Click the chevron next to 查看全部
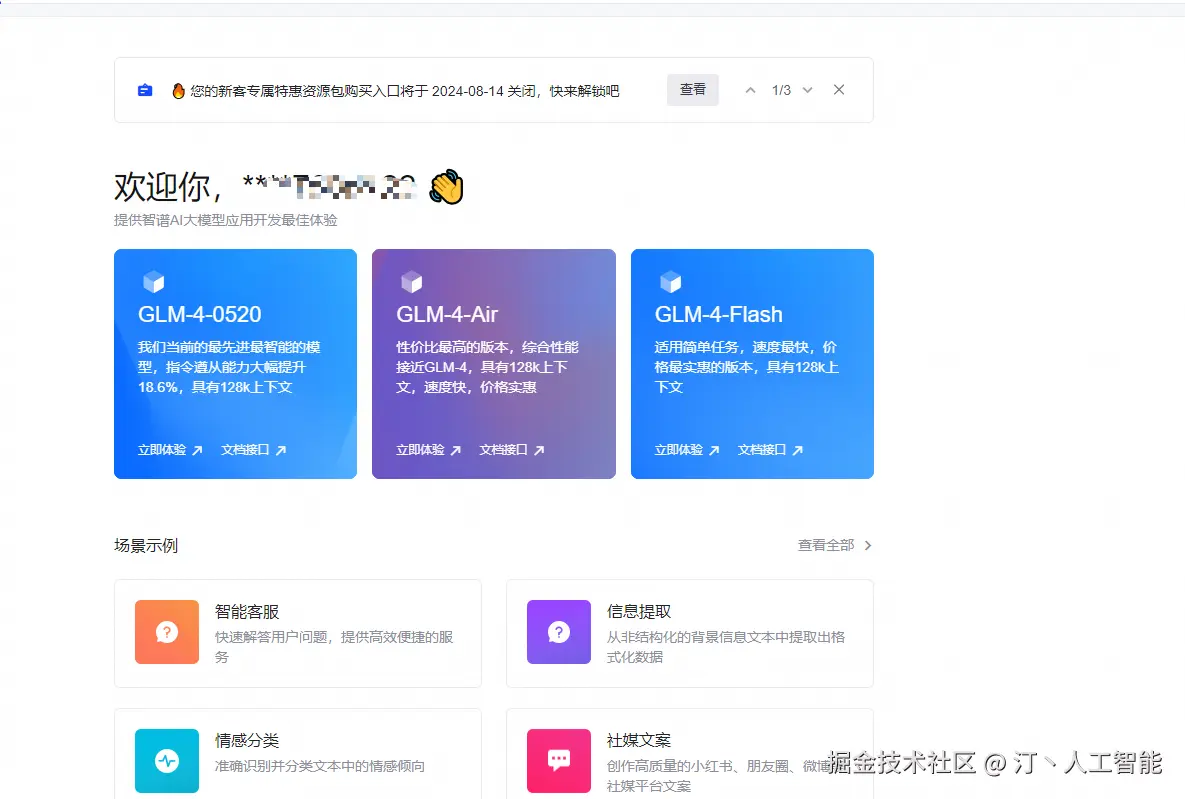 868,545
